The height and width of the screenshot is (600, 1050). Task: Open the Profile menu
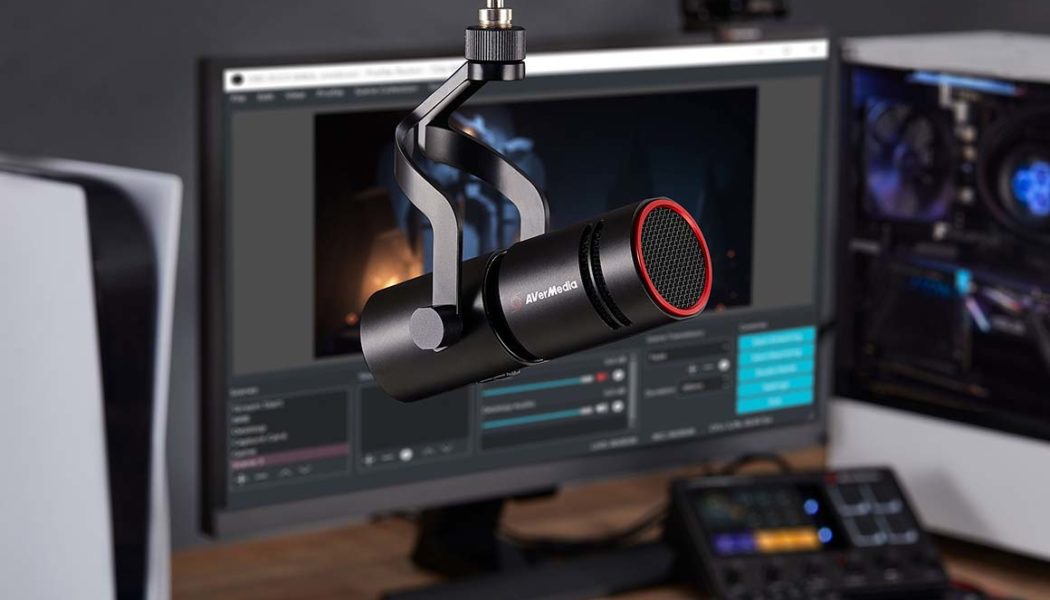pos(330,96)
